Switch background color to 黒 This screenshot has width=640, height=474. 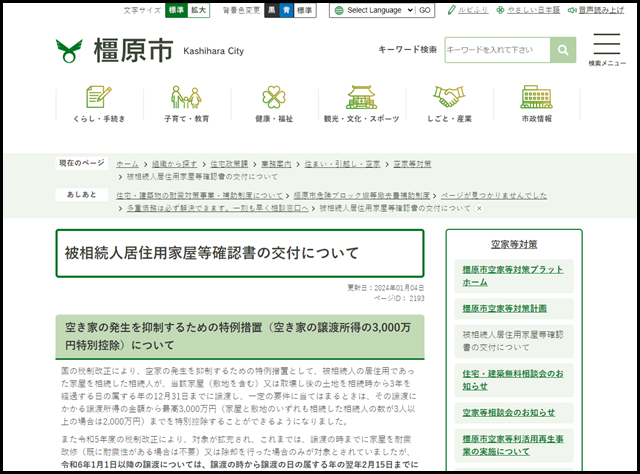(272, 10)
